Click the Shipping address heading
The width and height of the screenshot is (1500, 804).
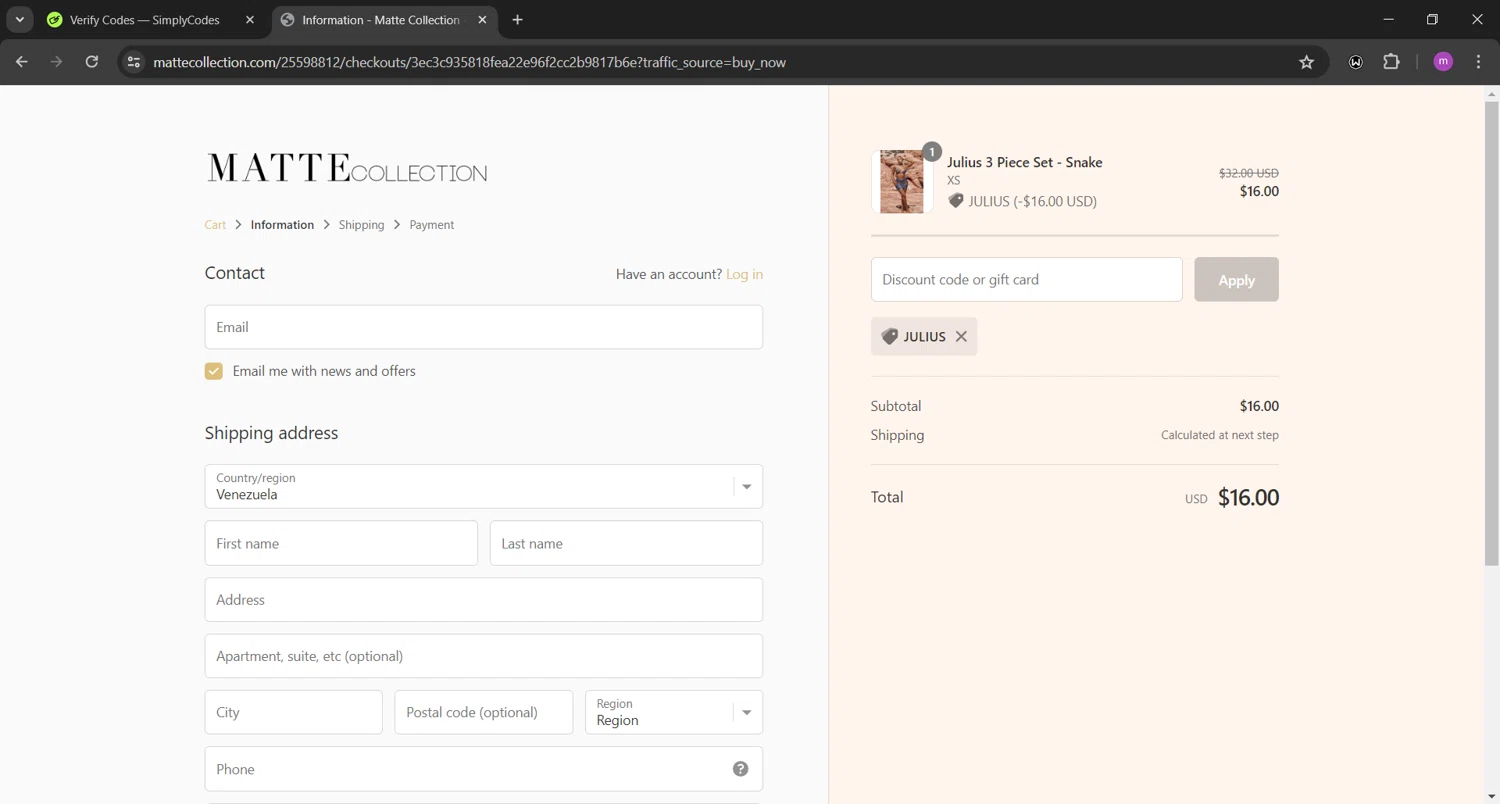coord(272,433)
